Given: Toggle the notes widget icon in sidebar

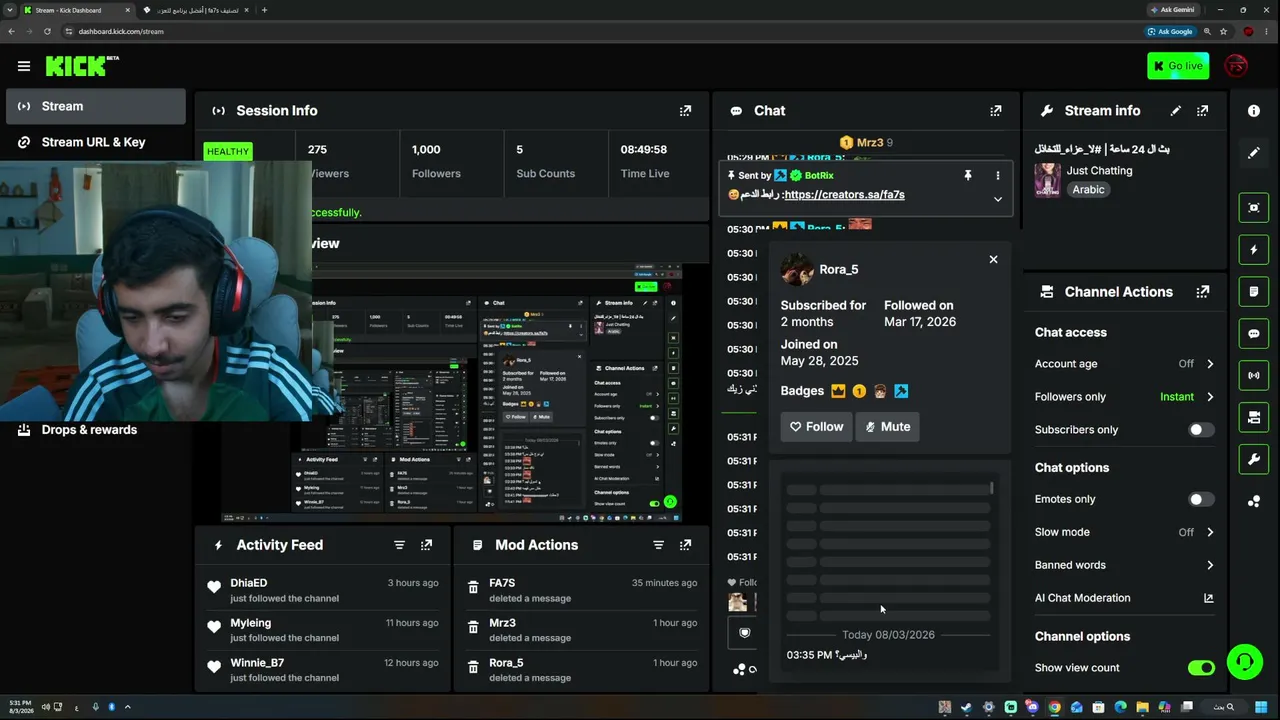Looking at the screenshot, I should 1254,291.
